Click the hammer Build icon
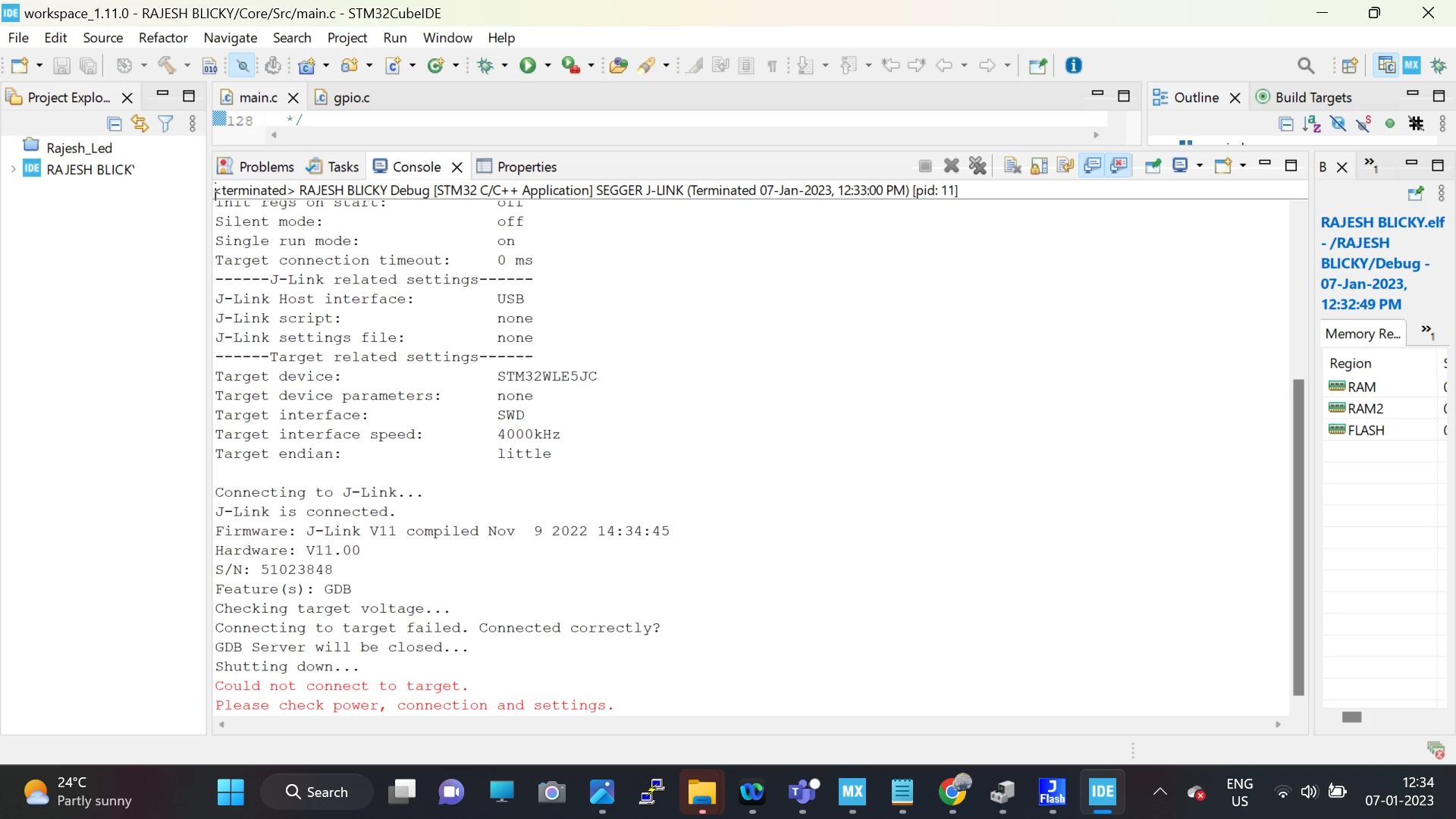 pos(167,66)
